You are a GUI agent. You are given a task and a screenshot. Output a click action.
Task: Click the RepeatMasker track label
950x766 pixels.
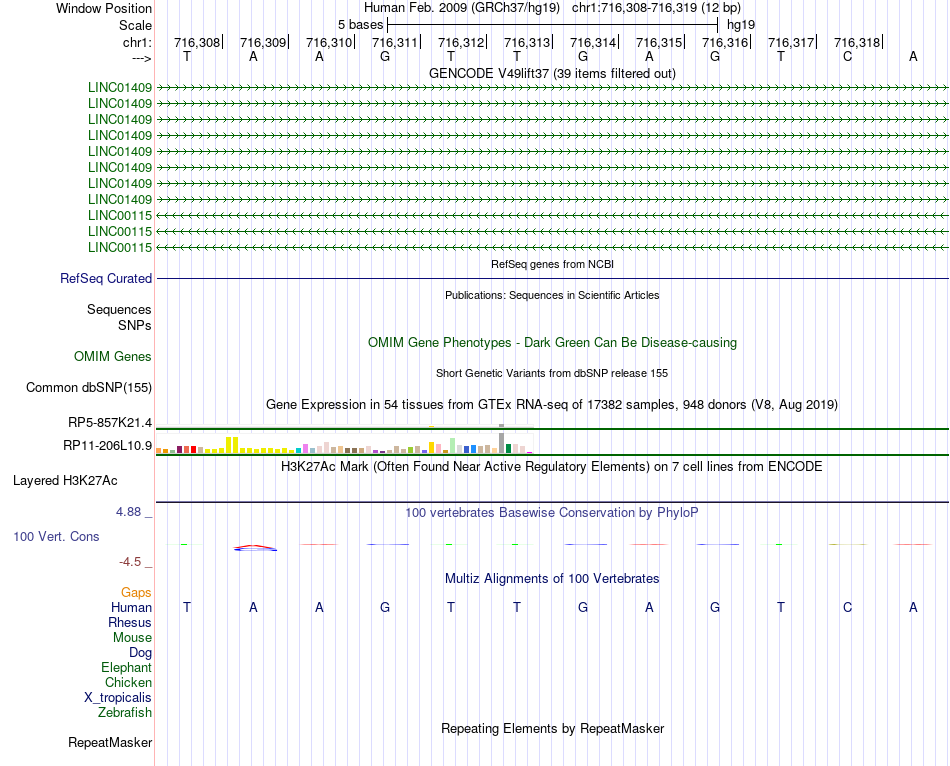(x=110, y=742)
